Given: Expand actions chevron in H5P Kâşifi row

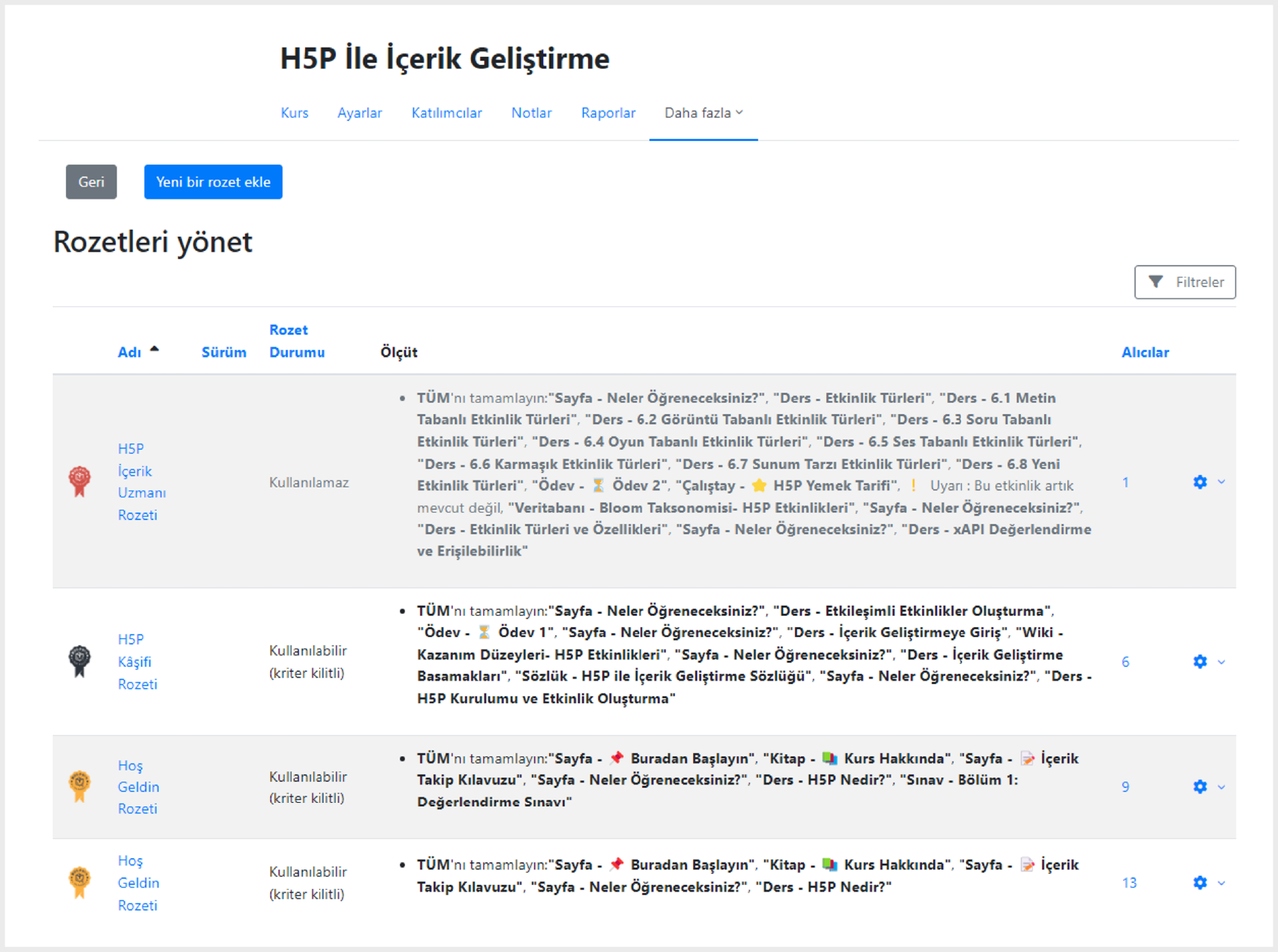Looking at the screenshot, I should (1221, 662).
